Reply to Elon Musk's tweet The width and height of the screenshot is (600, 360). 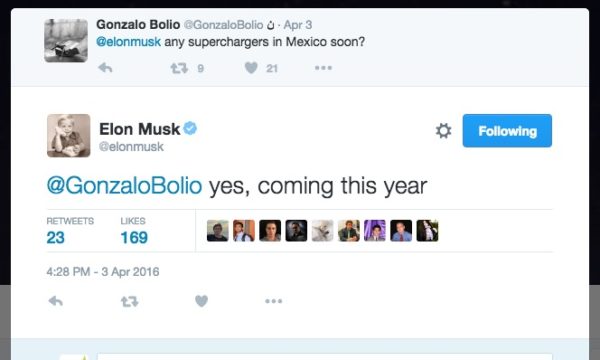(55, 301)
